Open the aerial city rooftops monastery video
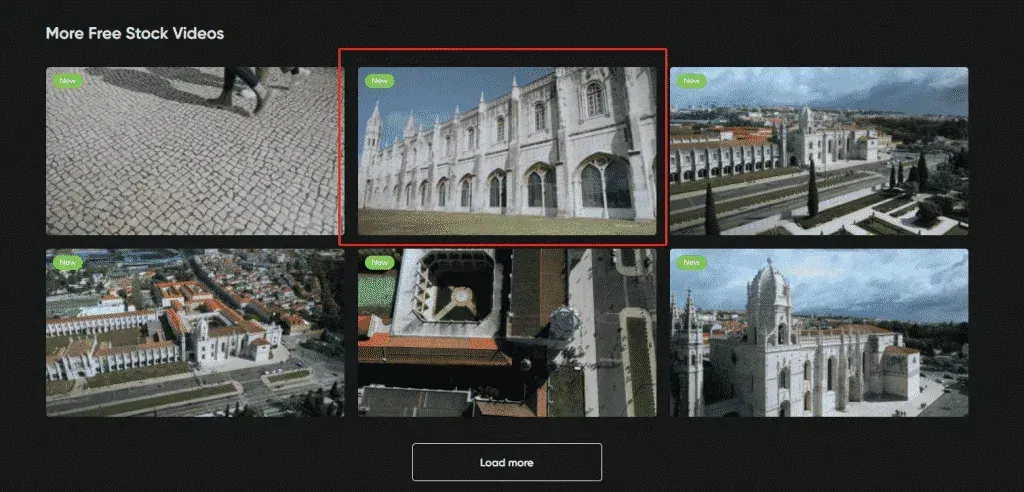 pos(195,333)
